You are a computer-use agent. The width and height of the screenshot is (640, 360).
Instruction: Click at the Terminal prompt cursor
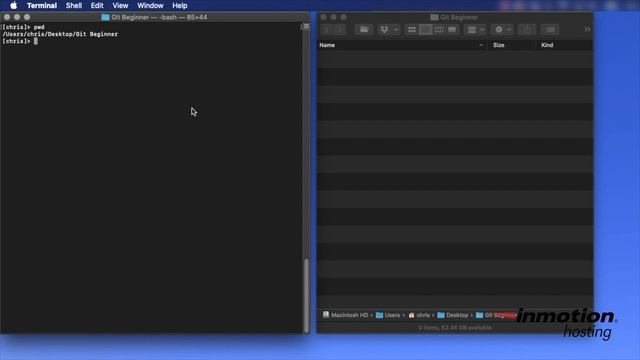(x=36, y=41)
